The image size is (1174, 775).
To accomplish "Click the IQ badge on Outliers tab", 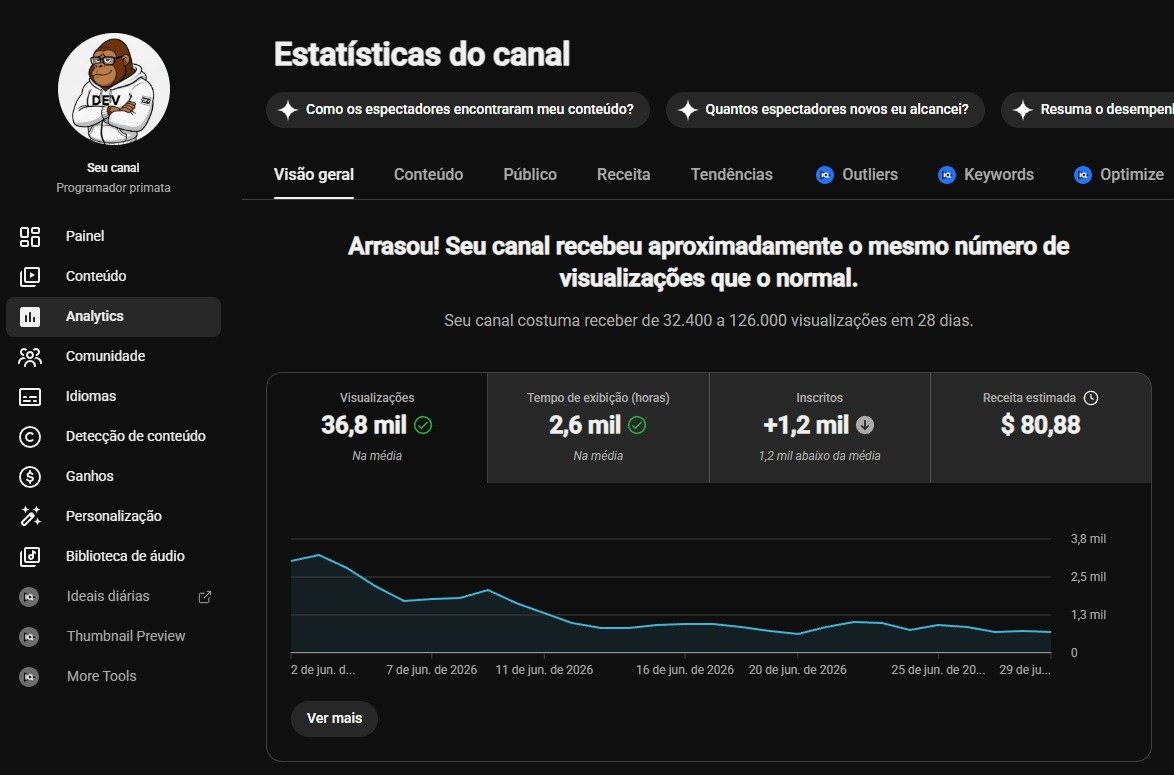I will click(824, 175).
